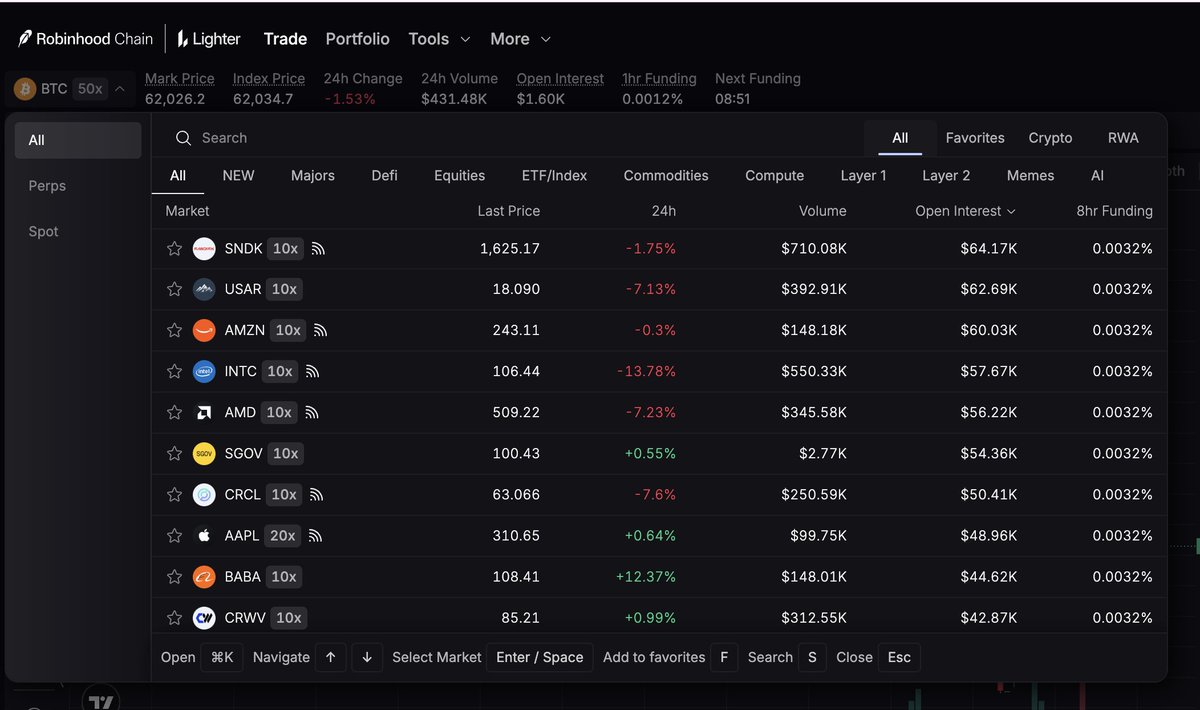Open the Trade page
This screenshot has height=710, width=1200.
pos(285,39)
